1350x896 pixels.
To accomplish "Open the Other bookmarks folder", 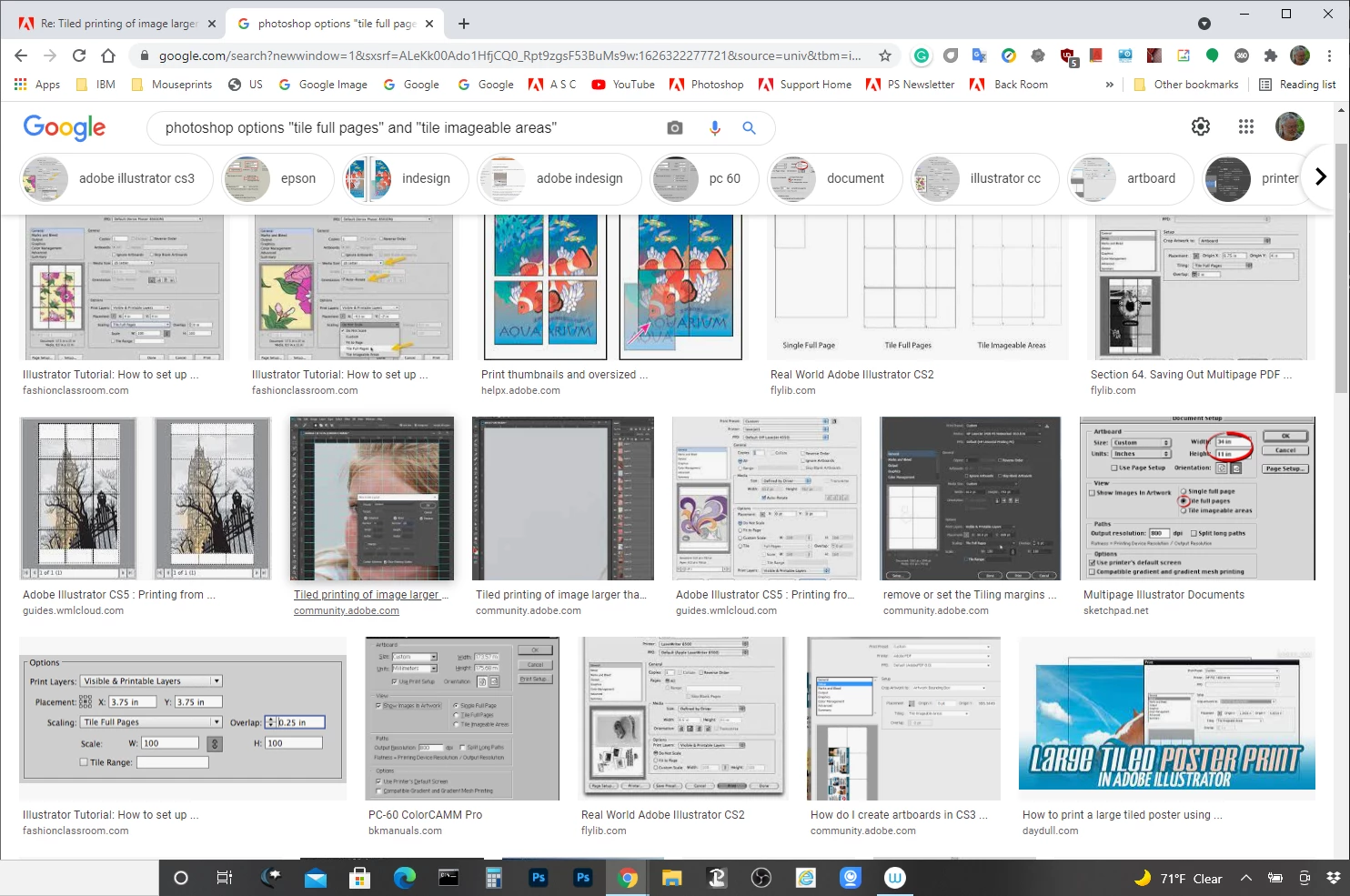I will tap(1186, 85).
